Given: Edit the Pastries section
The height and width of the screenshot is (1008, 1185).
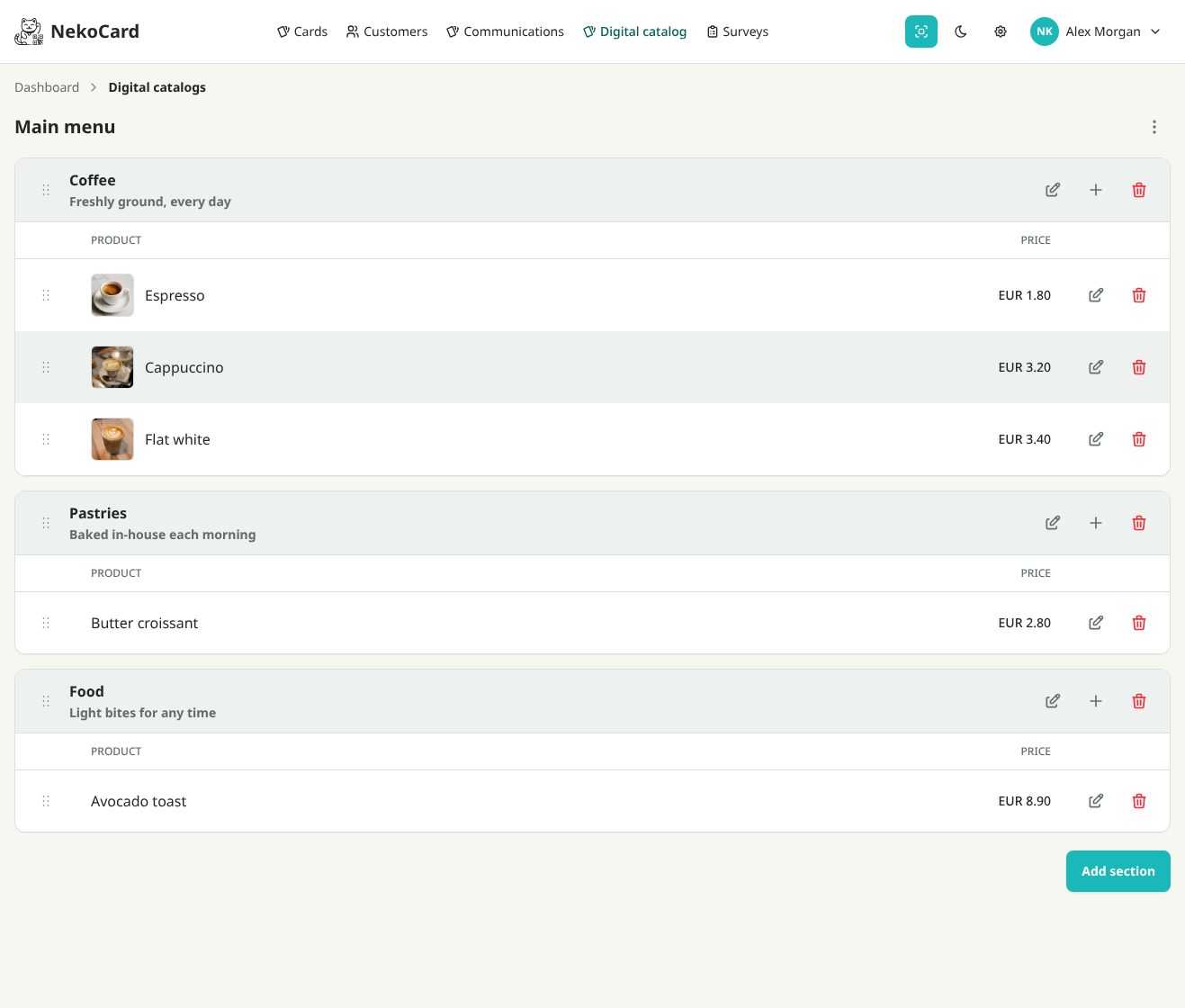Looking at the screenshot, I should (x=1053, y=523).
